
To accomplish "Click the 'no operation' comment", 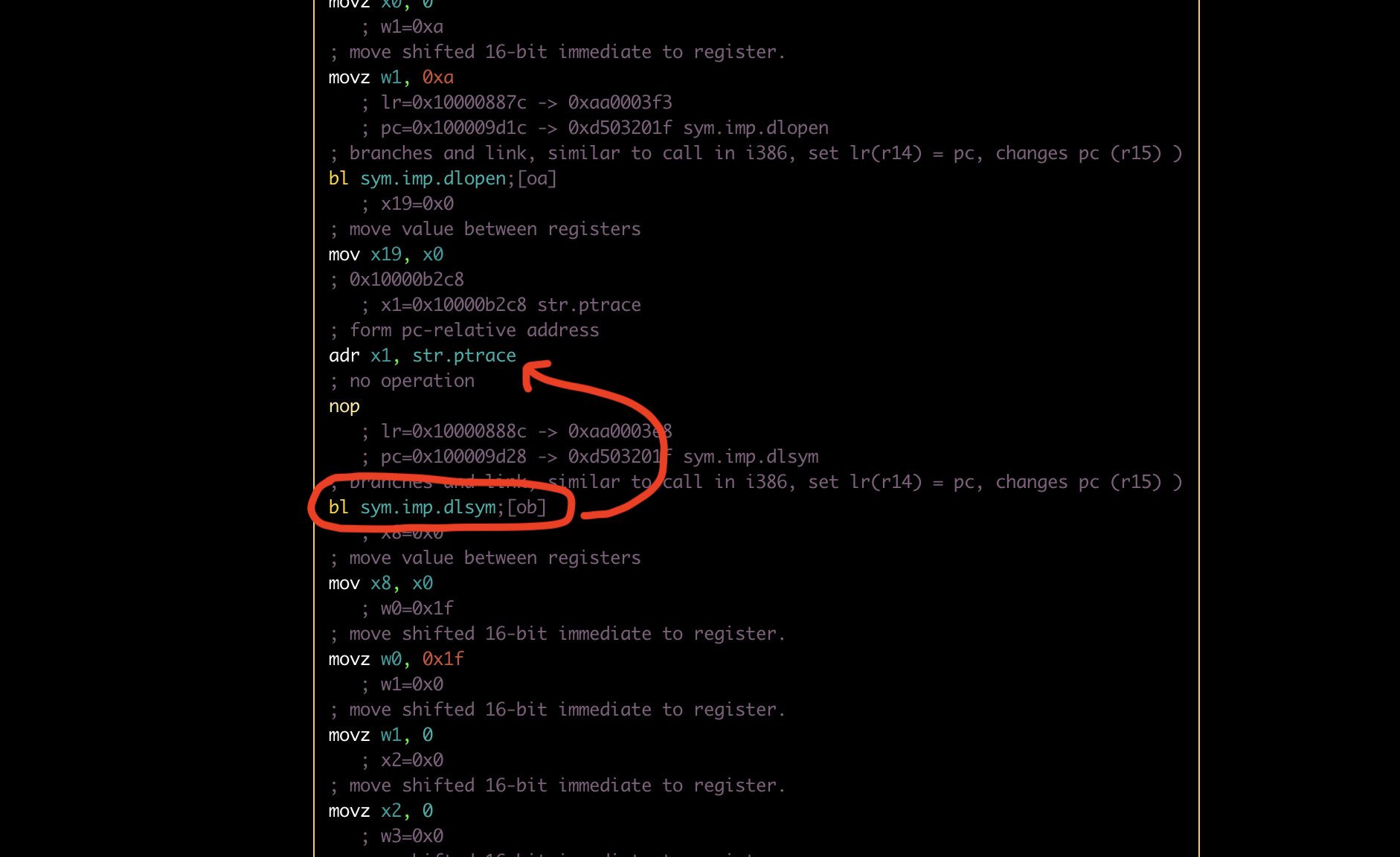I will (x=411, y=381).
